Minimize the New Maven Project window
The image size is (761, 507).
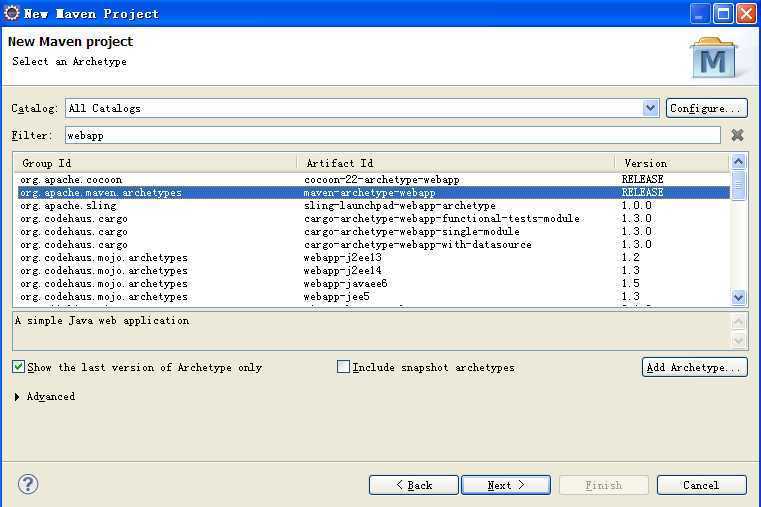700,14
